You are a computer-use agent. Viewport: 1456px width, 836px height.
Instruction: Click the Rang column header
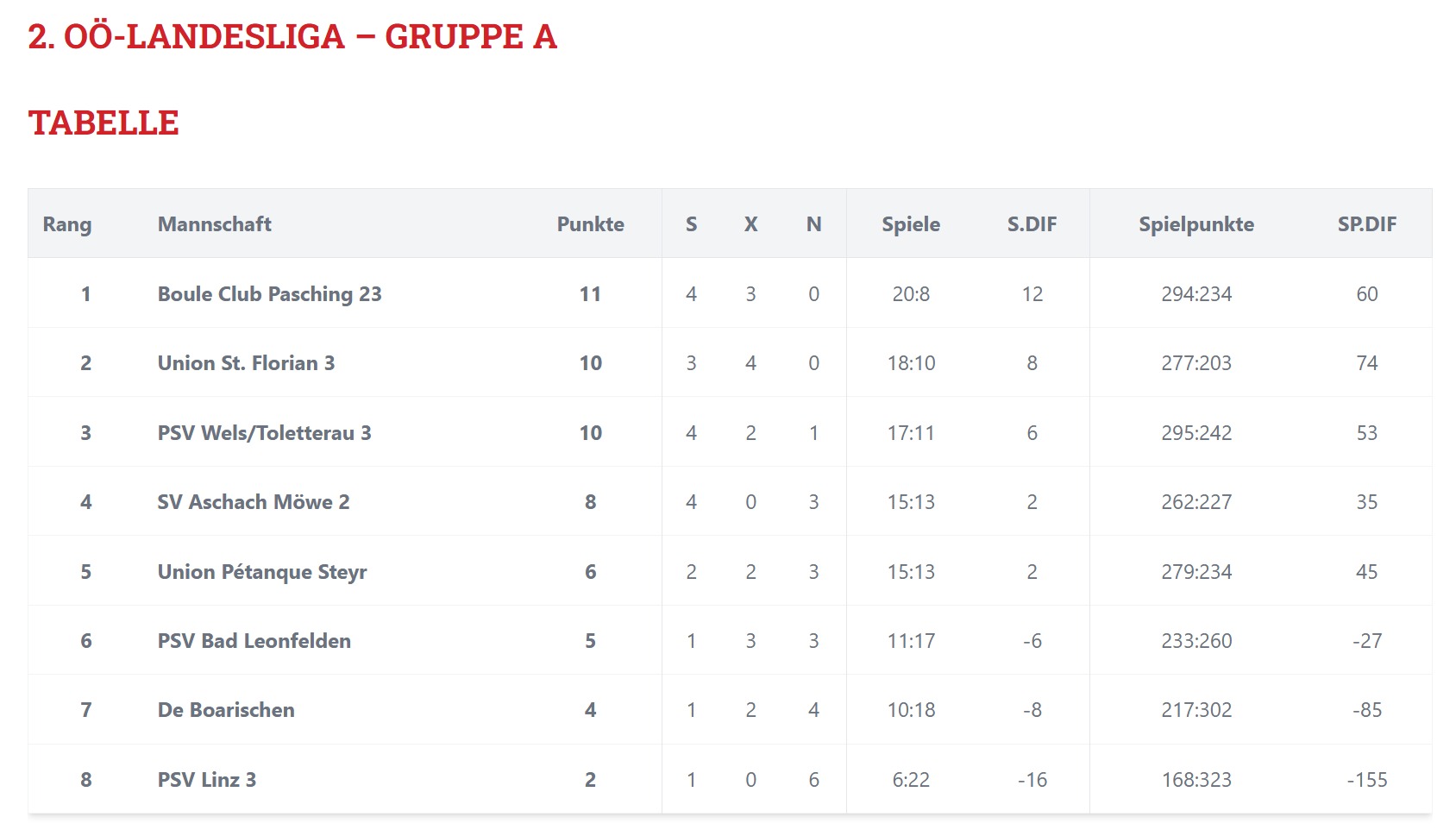tap(67, 224)
